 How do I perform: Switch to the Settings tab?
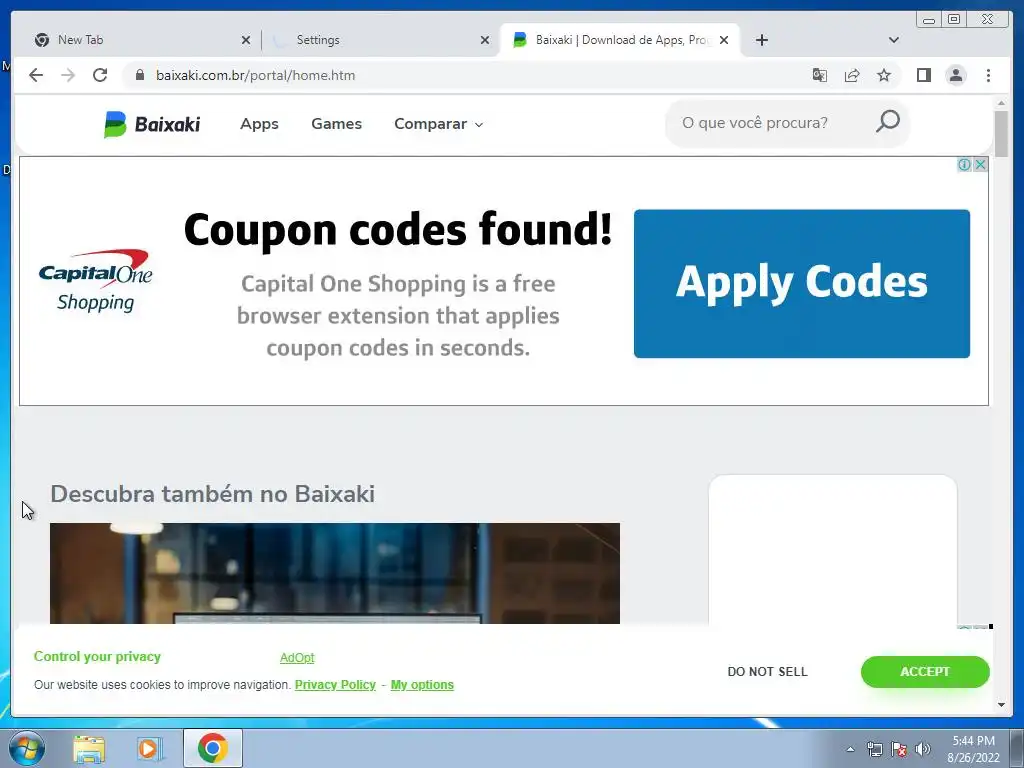pos(381,40)
